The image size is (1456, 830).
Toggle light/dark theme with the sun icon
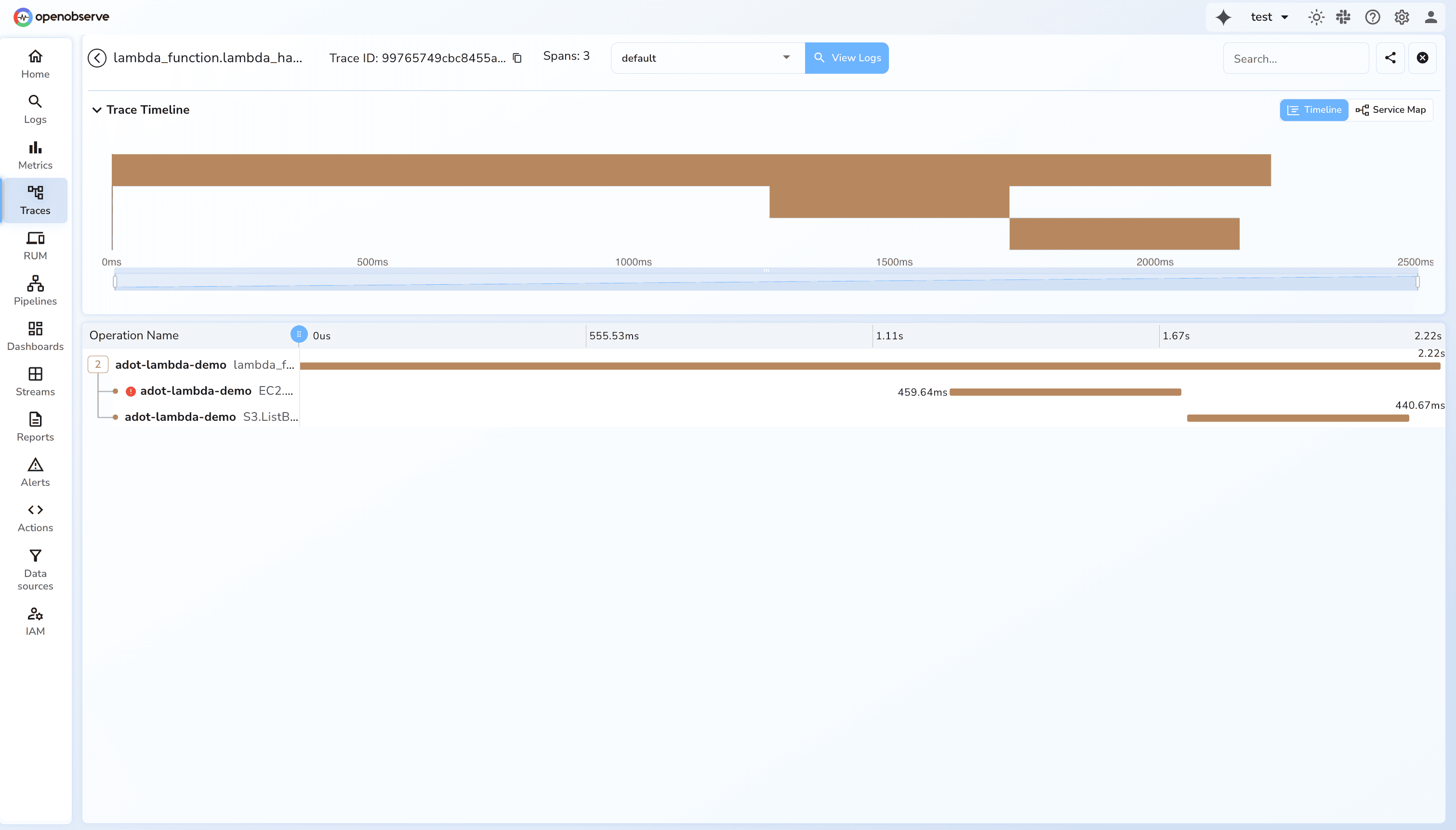coord(1315,17)
